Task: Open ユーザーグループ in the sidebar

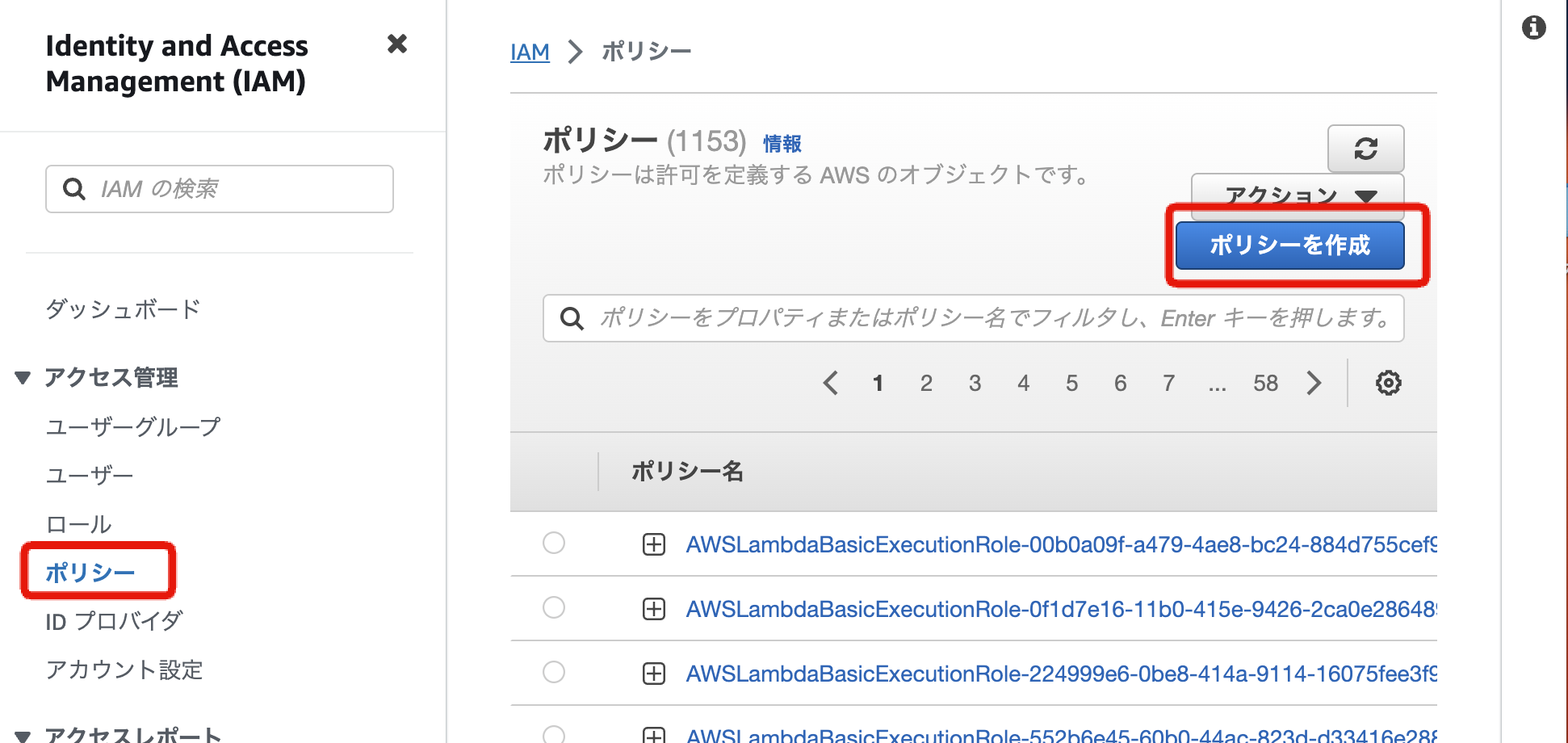Action: (x=133, y=426)
